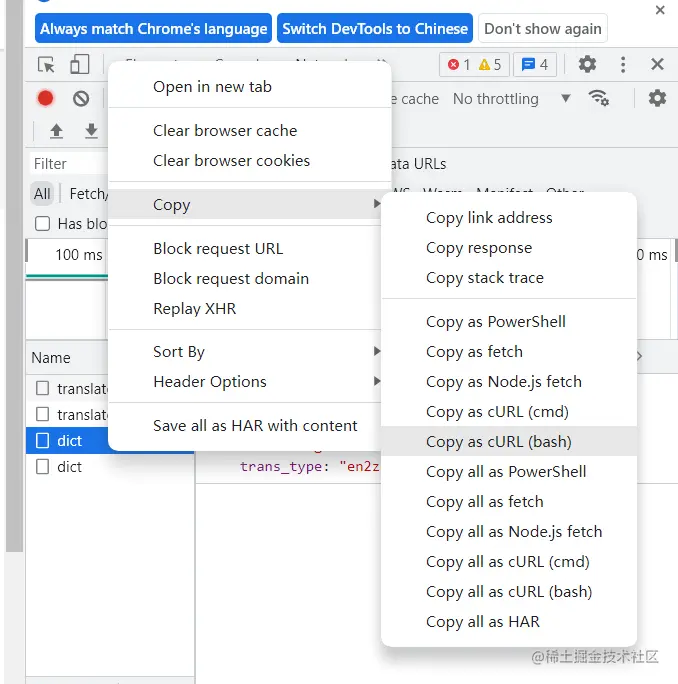This screenshot has width=678, height=684.
Task: Tick checkbox of second translate request
Action: pos(42,414)
